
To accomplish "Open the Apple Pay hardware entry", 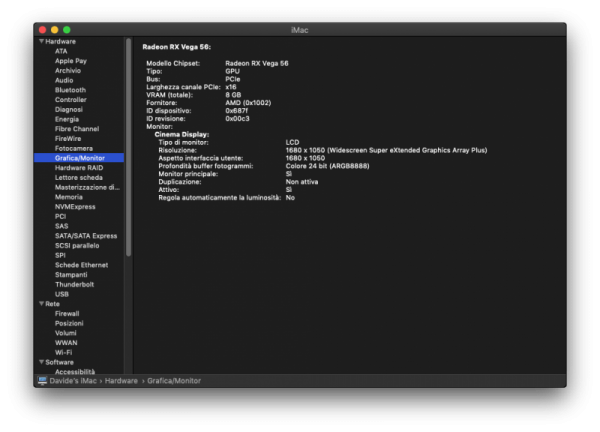I will [71, 61].
